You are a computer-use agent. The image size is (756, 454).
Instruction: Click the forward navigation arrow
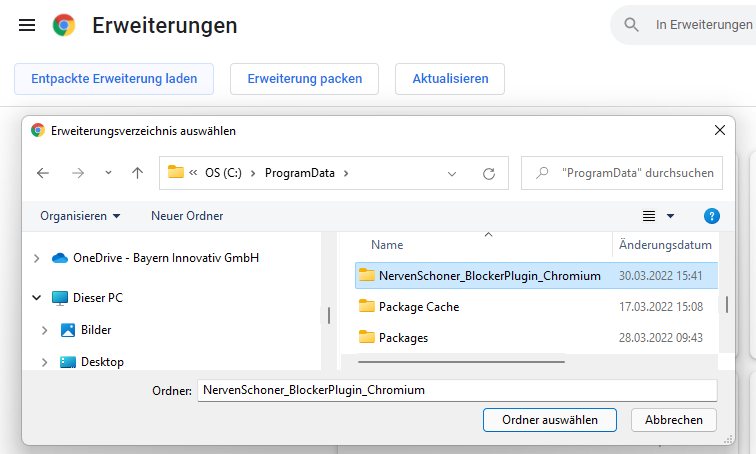tap(78, 173)
